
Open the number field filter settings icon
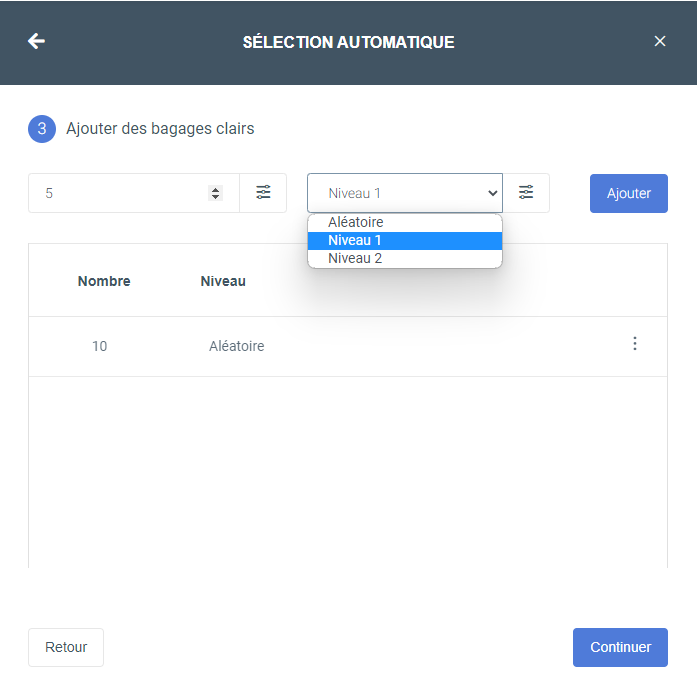click(x=263, y=193)
